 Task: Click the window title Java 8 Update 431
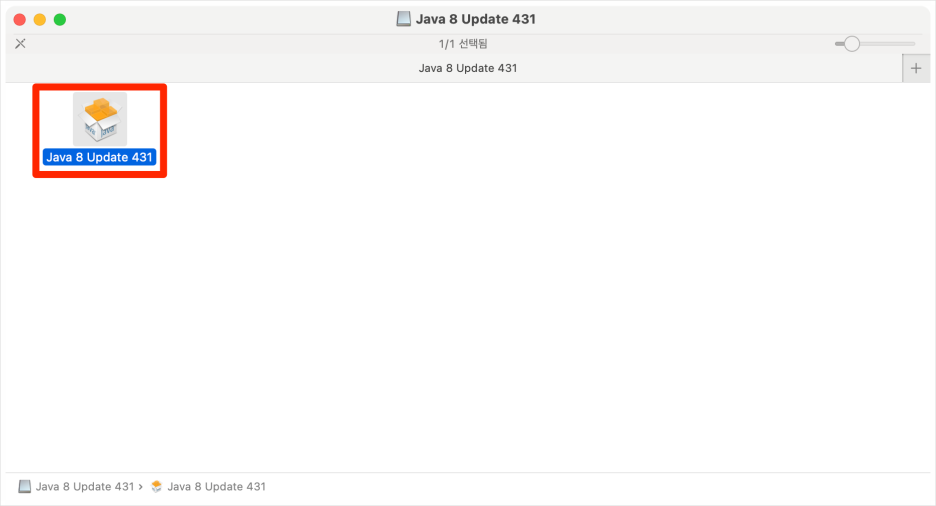476,19
